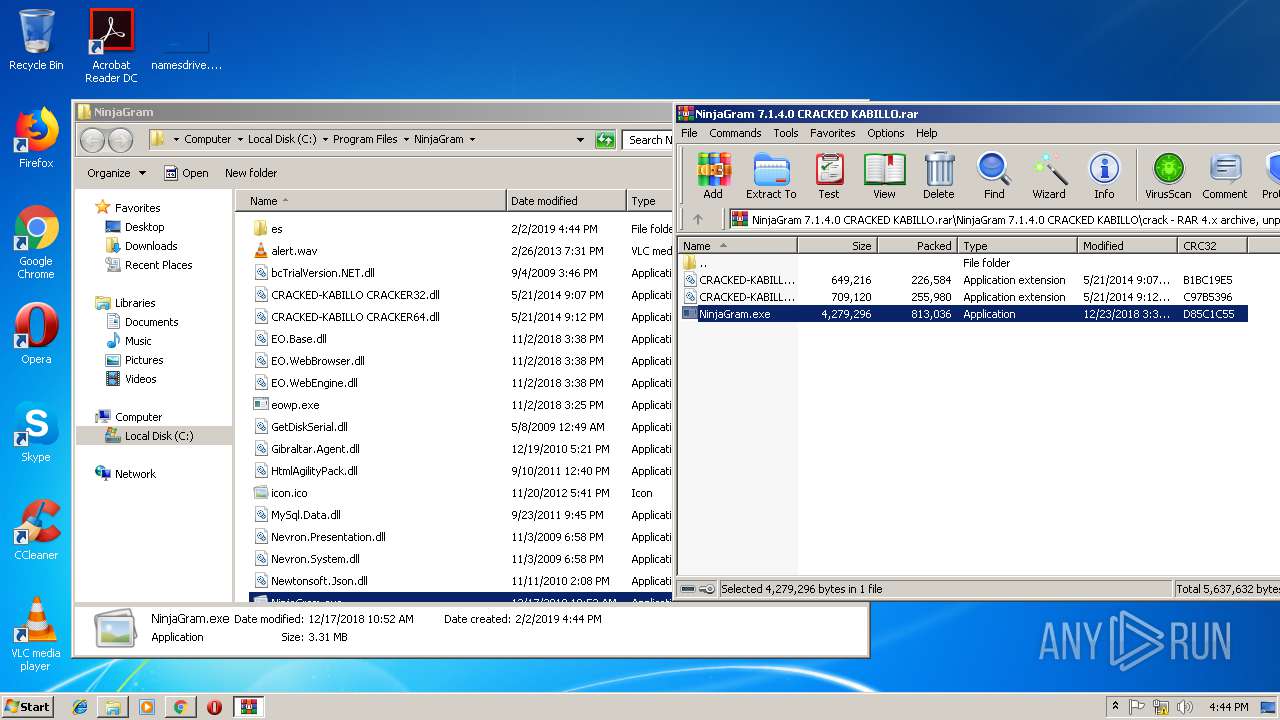1280x720 pixels.
Task: Open the Options menu in WinRAR
Action: point(885,133)
